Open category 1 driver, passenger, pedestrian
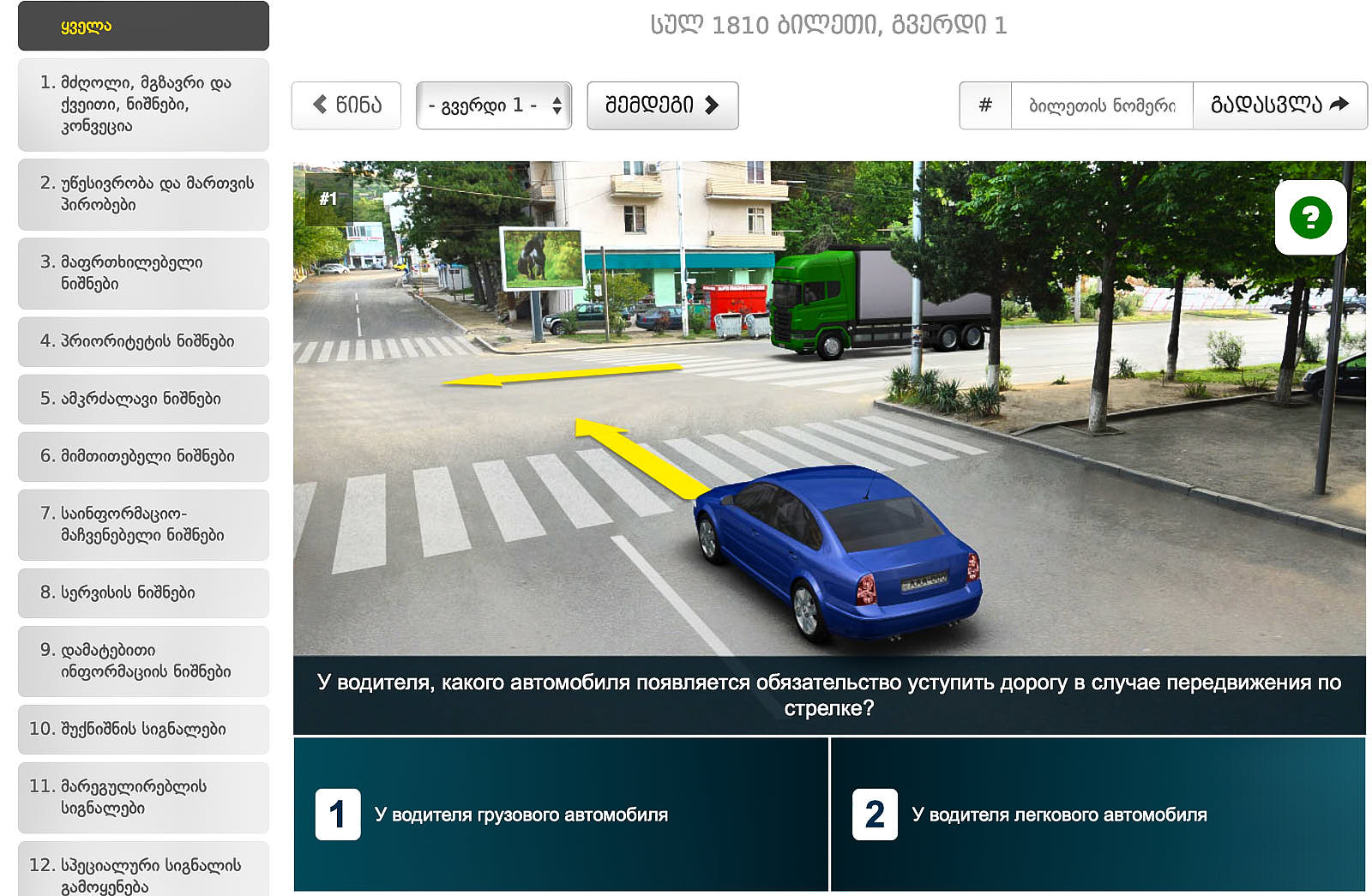The image size is (1372, 896). coord(143,105)
